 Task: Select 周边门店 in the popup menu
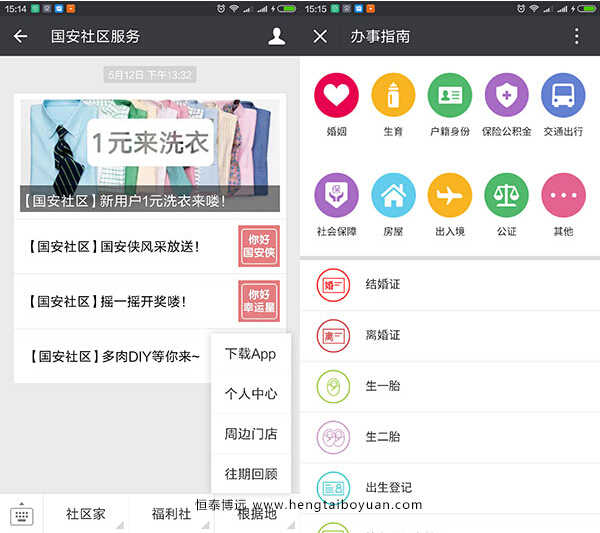(x=250, y=434)
